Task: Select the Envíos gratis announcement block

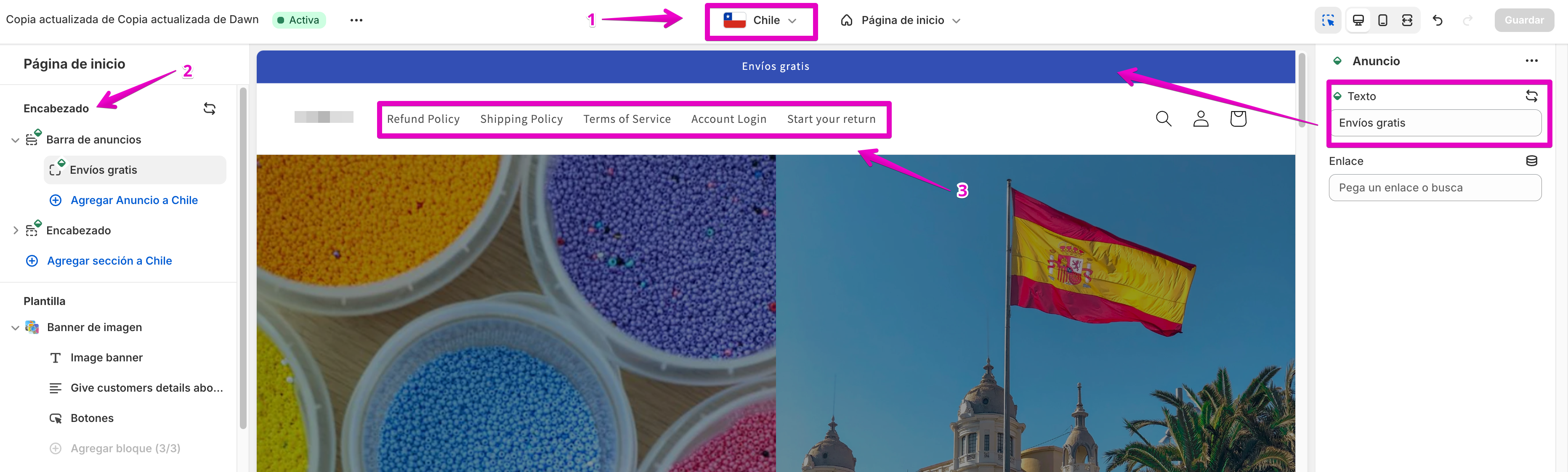Action: click(x=135, y=170)
